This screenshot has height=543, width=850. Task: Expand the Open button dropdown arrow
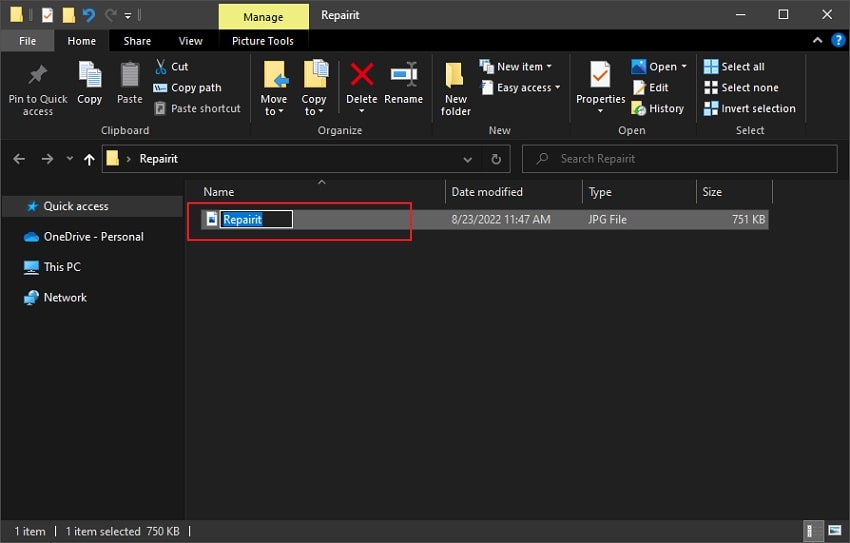click(x=684, y=67)
